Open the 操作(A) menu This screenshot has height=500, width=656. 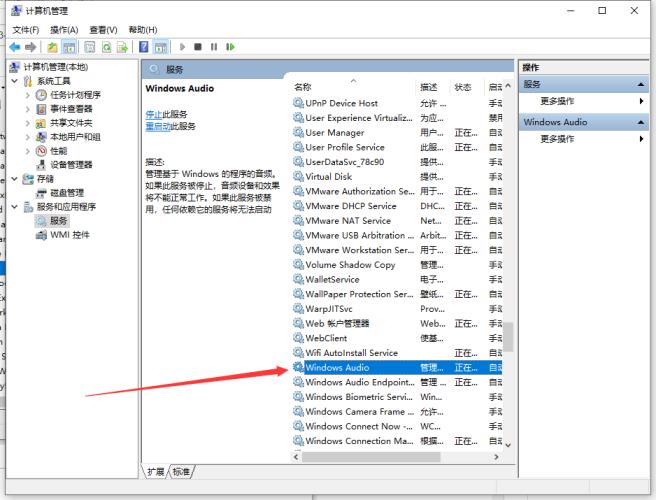(x=64, y=30)
